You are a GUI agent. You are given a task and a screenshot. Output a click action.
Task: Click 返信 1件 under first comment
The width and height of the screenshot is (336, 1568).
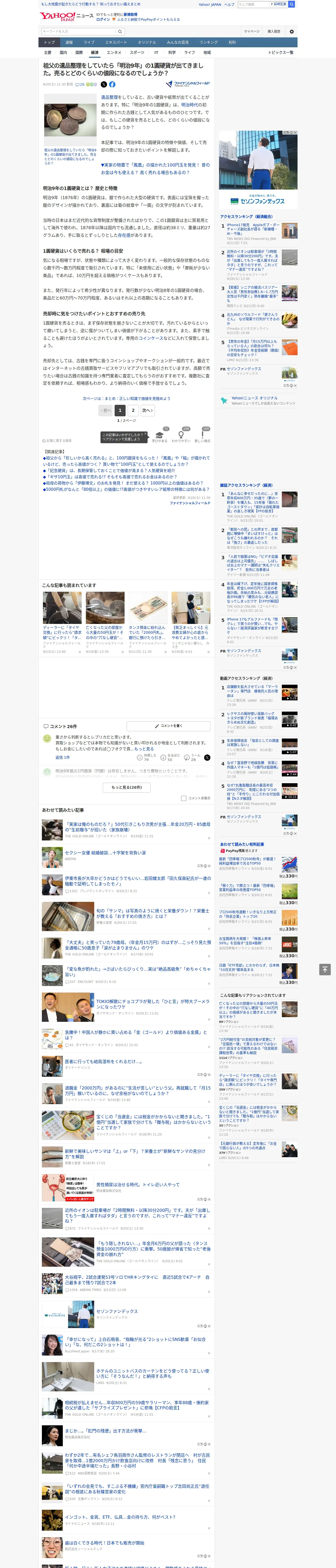(63, 758)
